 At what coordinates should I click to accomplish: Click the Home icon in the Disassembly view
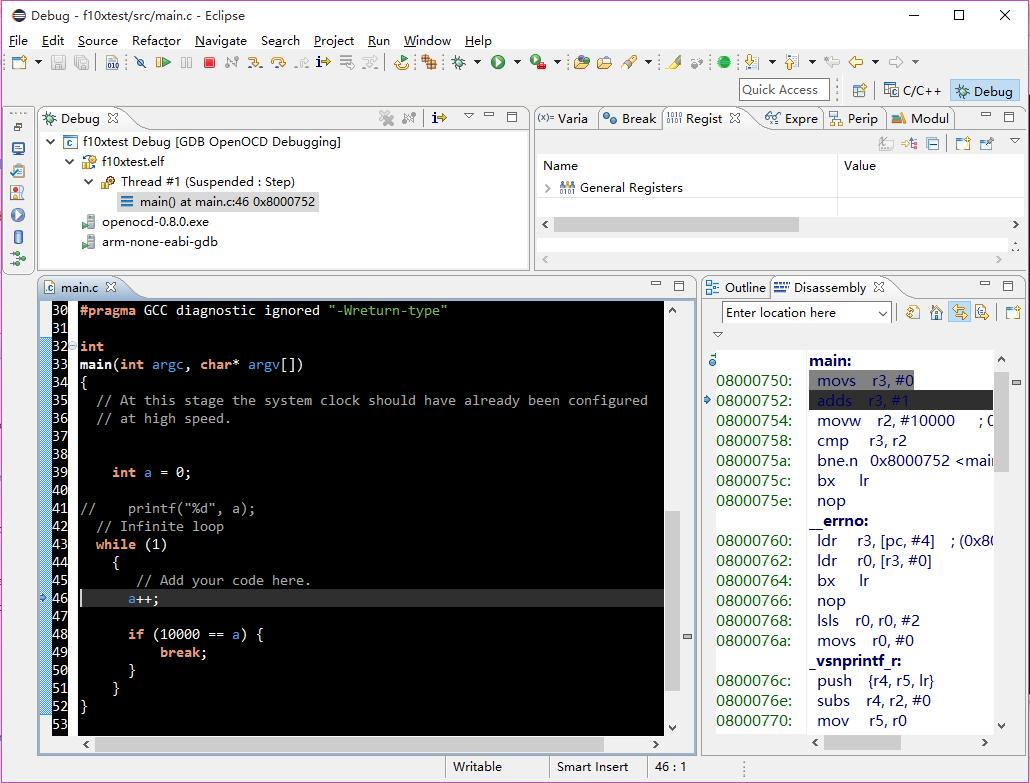coord(936,313)
